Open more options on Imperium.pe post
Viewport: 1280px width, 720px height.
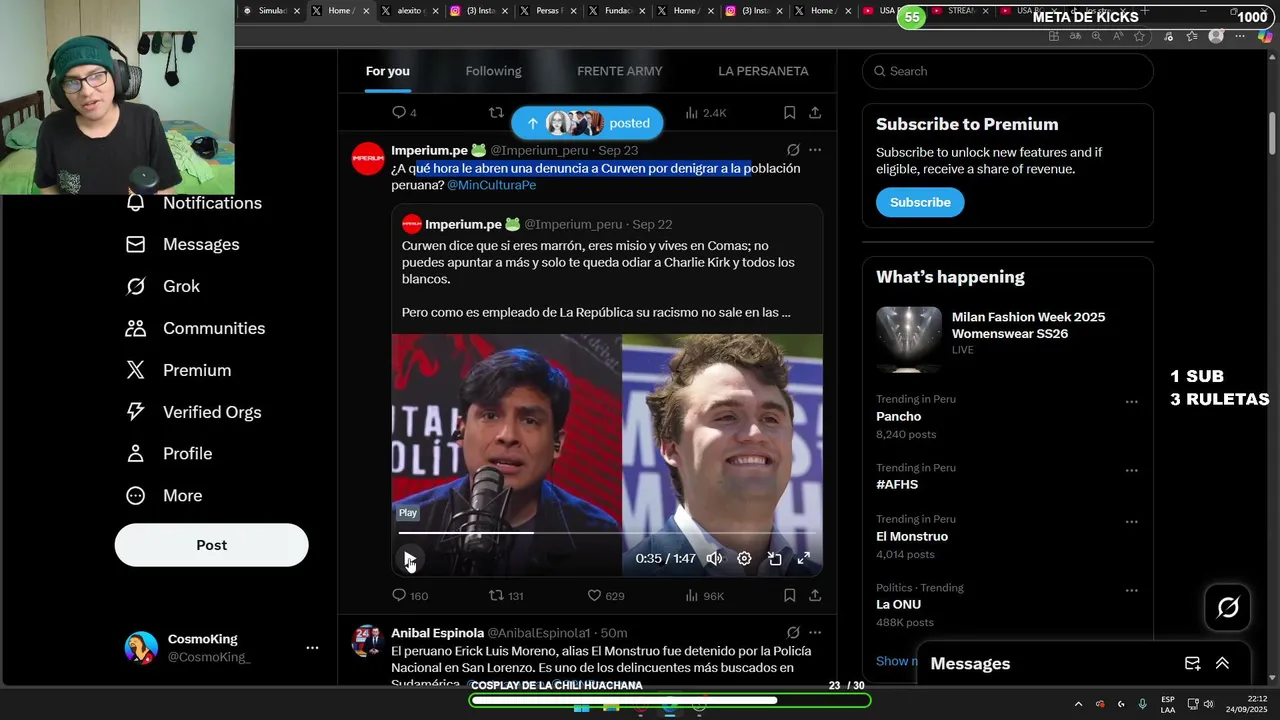tap(815, 150)
